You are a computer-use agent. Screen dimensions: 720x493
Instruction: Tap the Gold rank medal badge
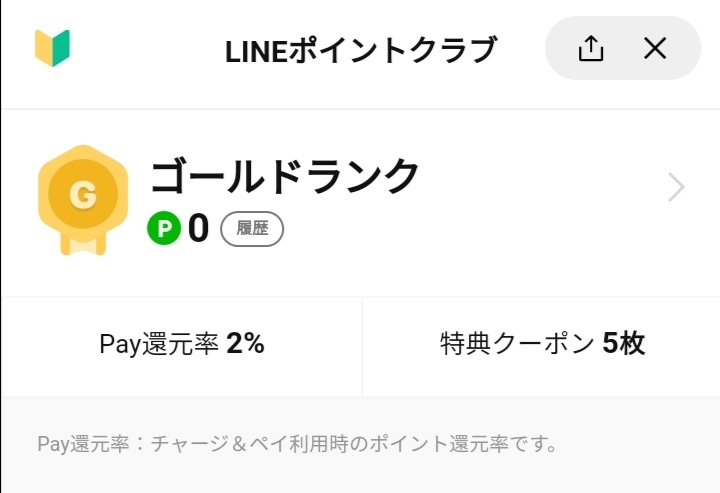[x=83, y=197]
